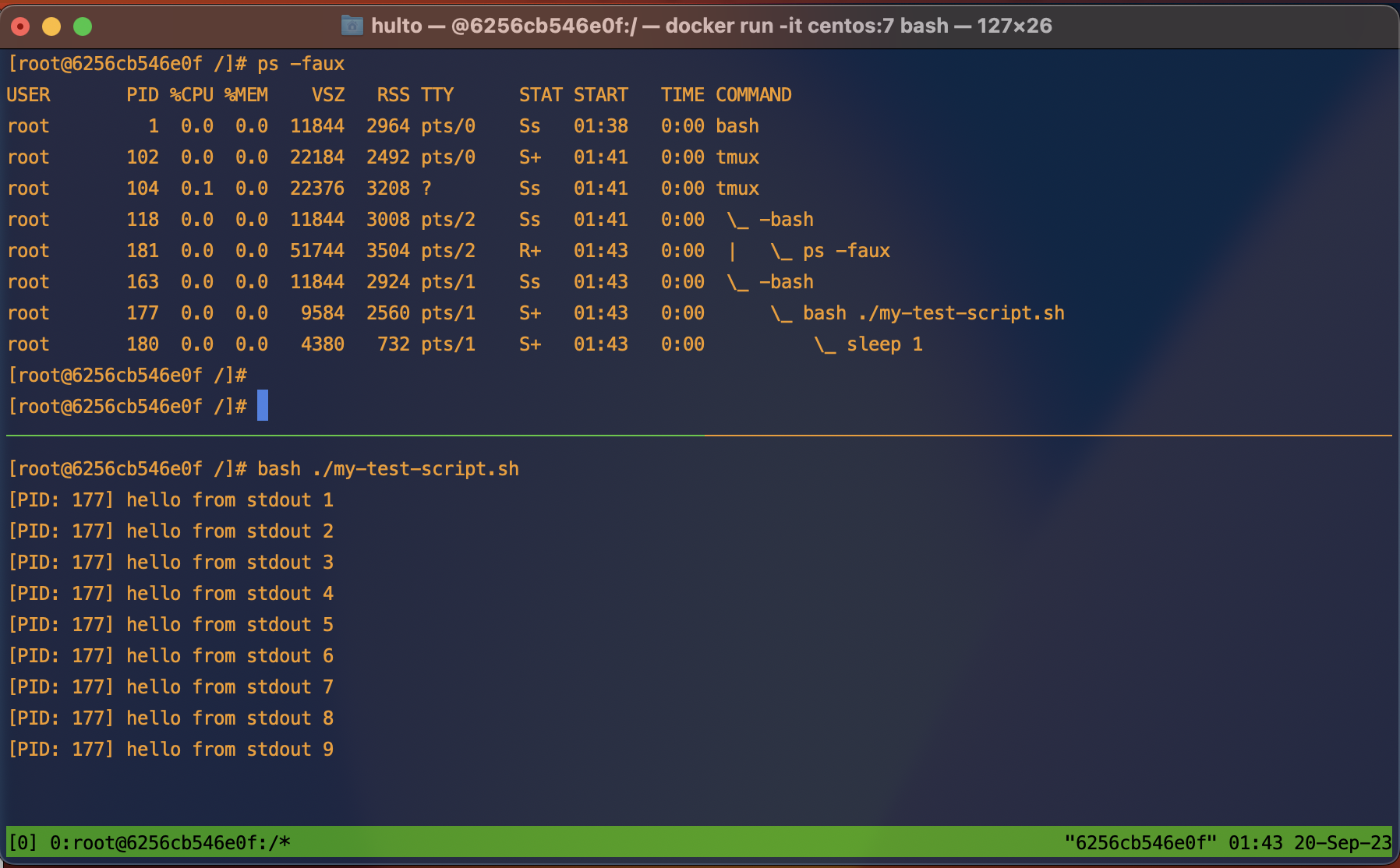Click the 'tmux' command on the PID 104 row
The height and width of the screenshot is (868, 1400).
tap(737, 189)
